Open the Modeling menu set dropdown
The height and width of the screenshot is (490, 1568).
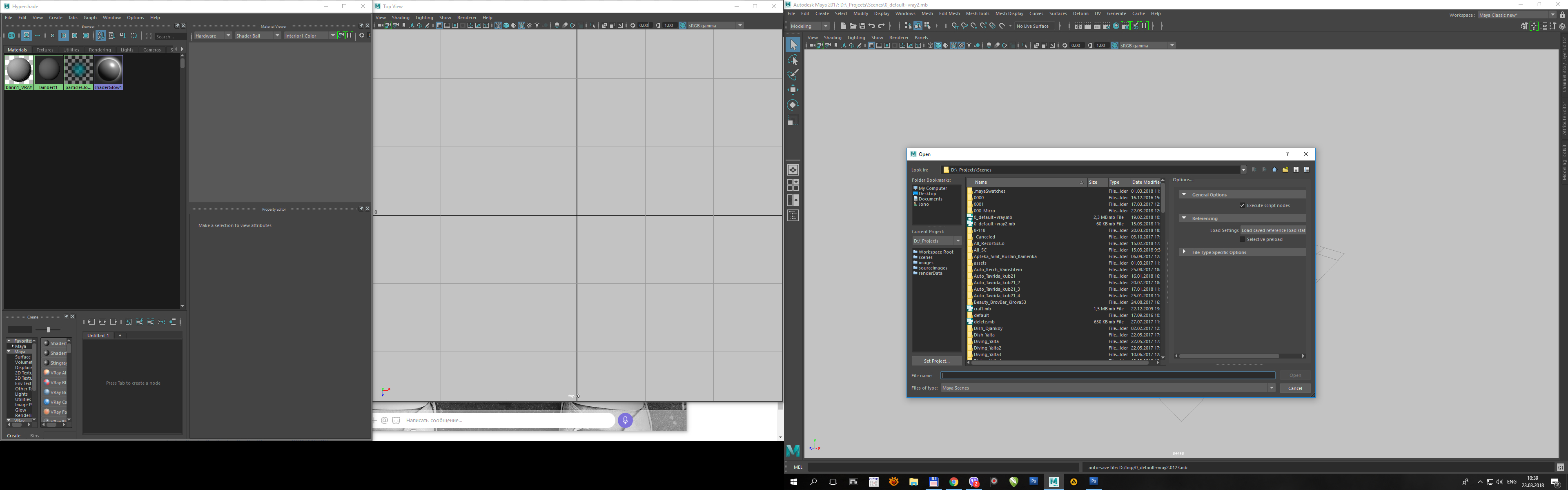pos(809,26)
